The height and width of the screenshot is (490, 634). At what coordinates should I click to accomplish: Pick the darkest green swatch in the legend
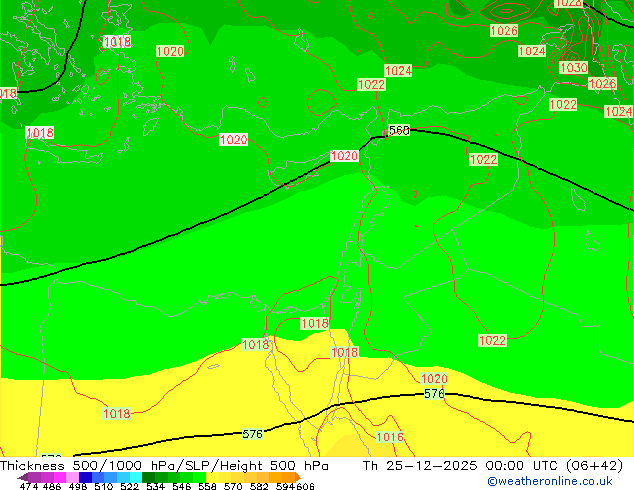pos(148,477)
